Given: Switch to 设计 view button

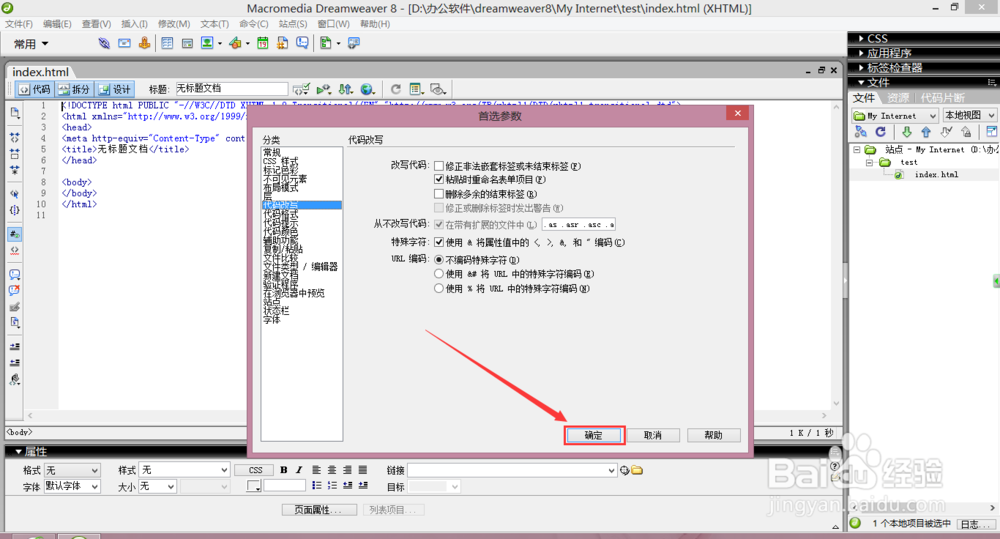Looking at the screenshot, I should coord(115,89).
